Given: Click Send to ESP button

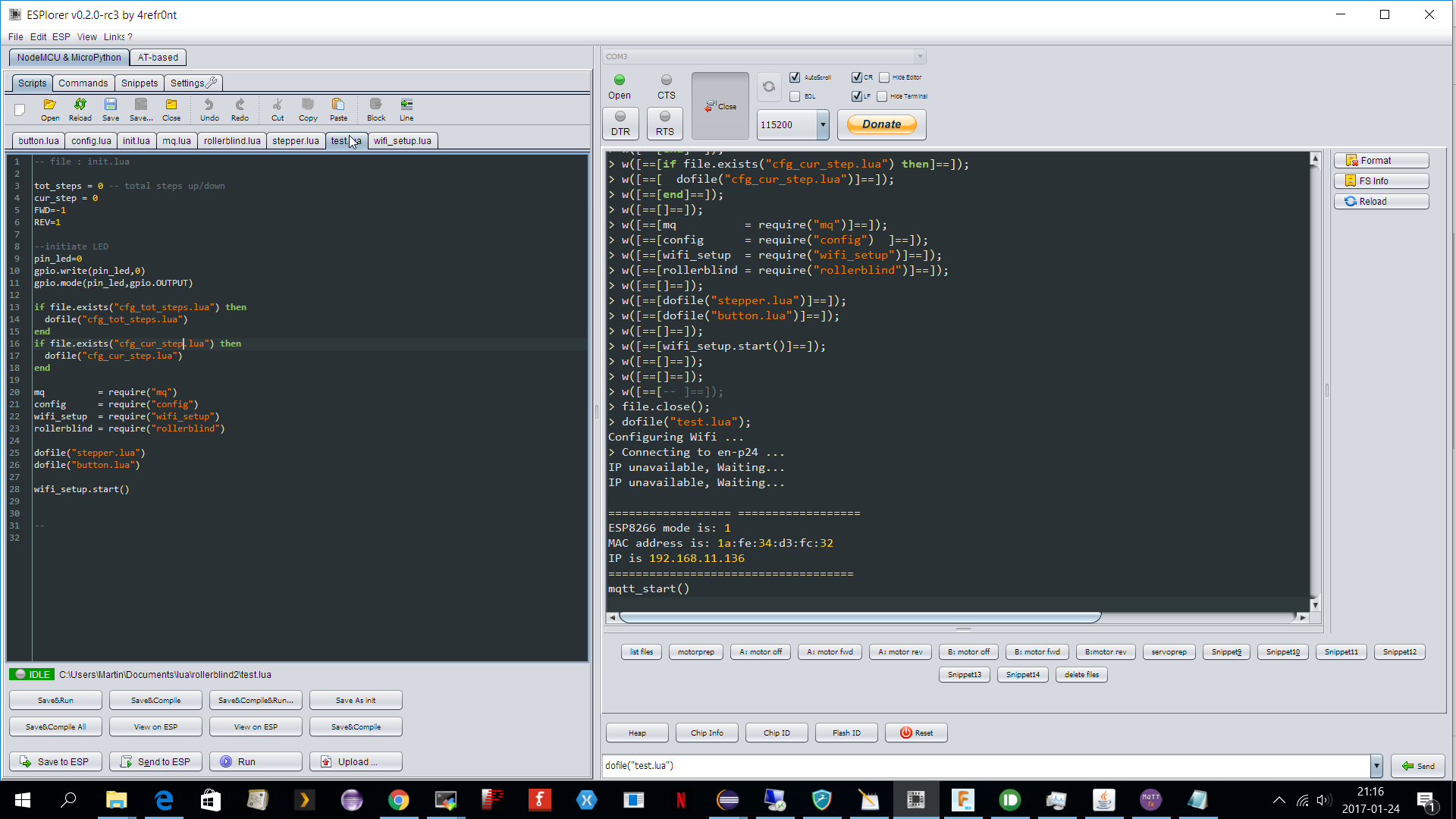Looking at the screenshot, I should pyautogui.click(x=155, y=761).
